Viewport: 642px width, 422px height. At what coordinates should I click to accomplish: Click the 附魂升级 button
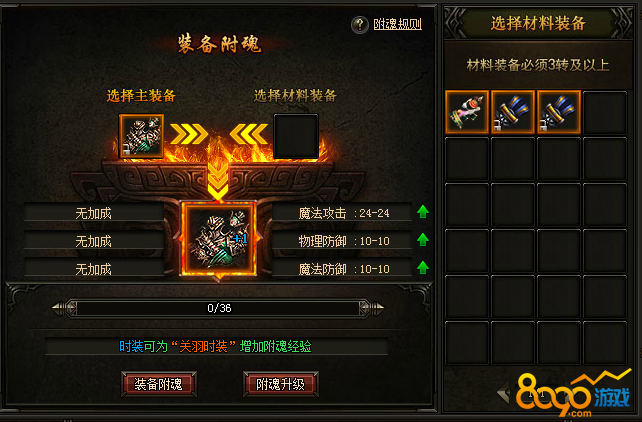pyautogui.click(x=280, y=384)
